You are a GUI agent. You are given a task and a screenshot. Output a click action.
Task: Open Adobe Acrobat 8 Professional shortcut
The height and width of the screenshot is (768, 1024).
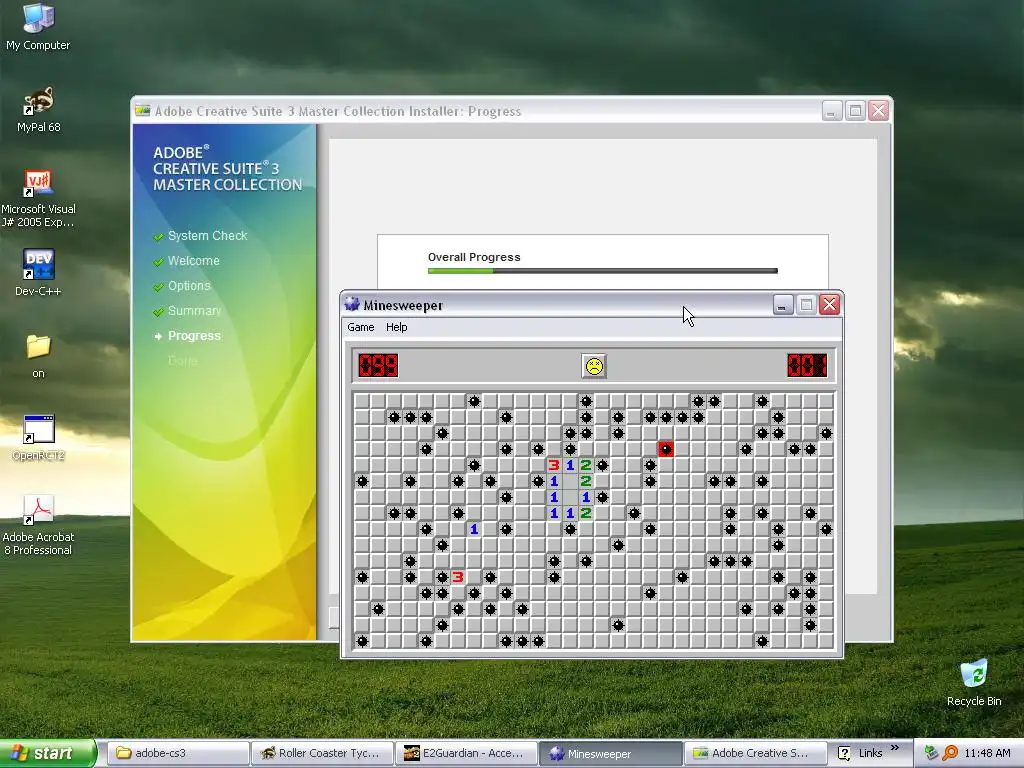coord(38,526)
